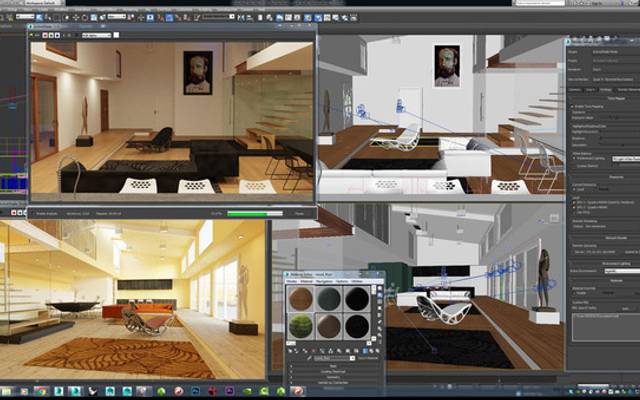640x400 pixels.
Task: Pick material from object eyedropper
Action: point(309,358)
